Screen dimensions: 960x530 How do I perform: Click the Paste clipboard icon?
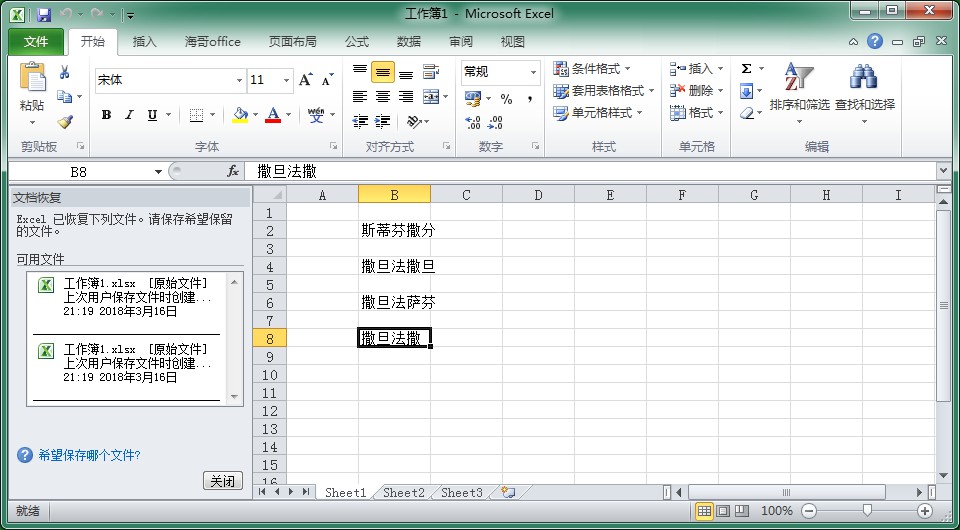(32, 78)
